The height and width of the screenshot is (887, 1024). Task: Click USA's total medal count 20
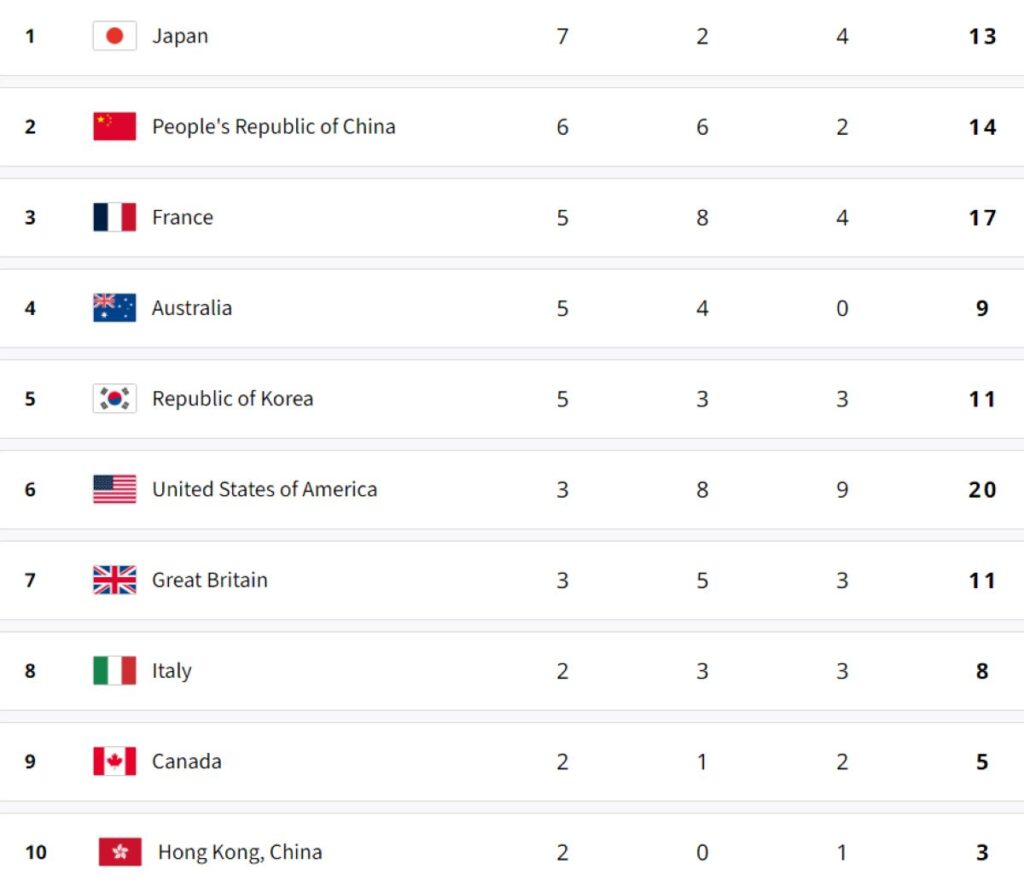point(982,490)
